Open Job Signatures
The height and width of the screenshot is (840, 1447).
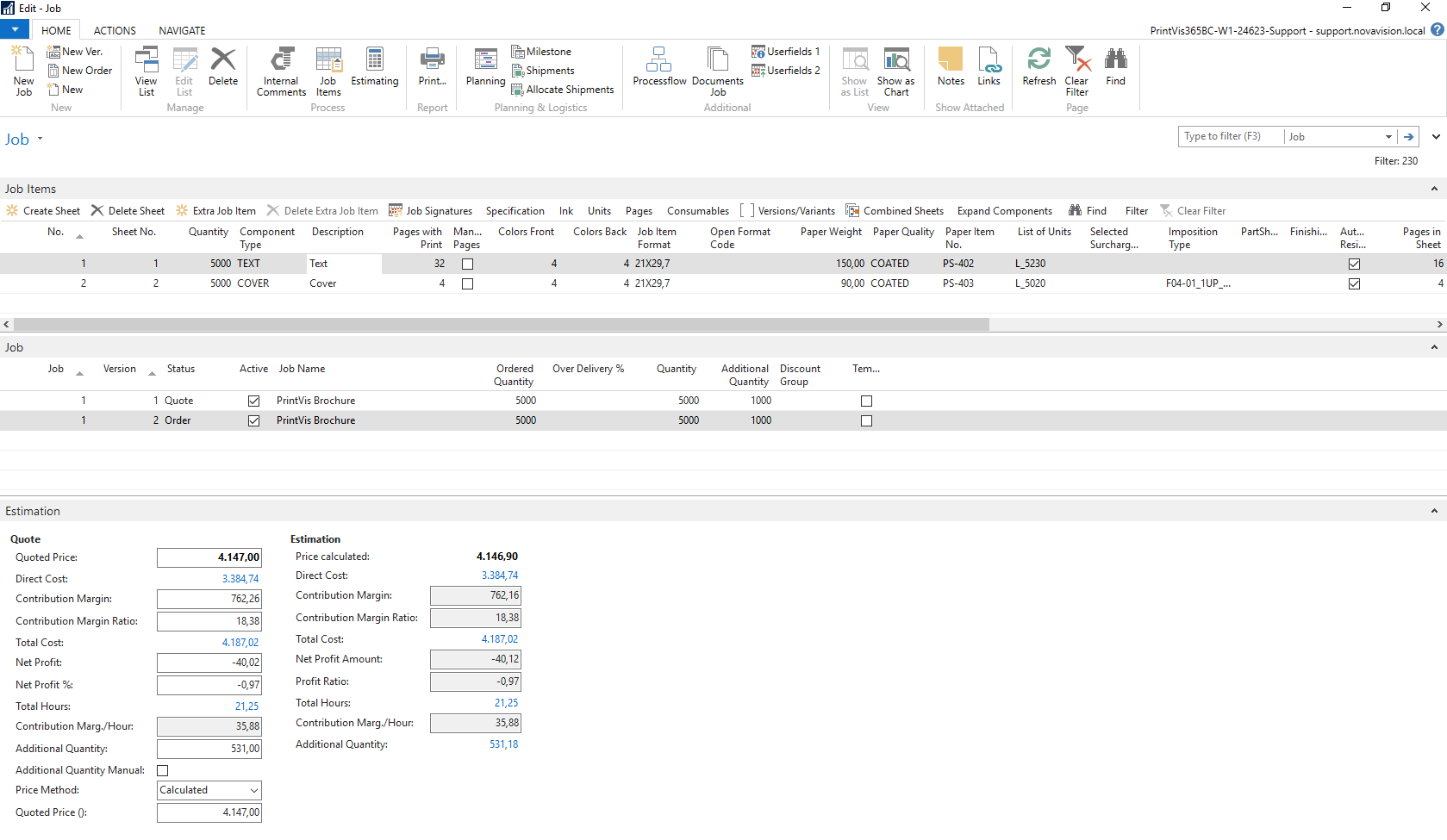click(430, 211)
